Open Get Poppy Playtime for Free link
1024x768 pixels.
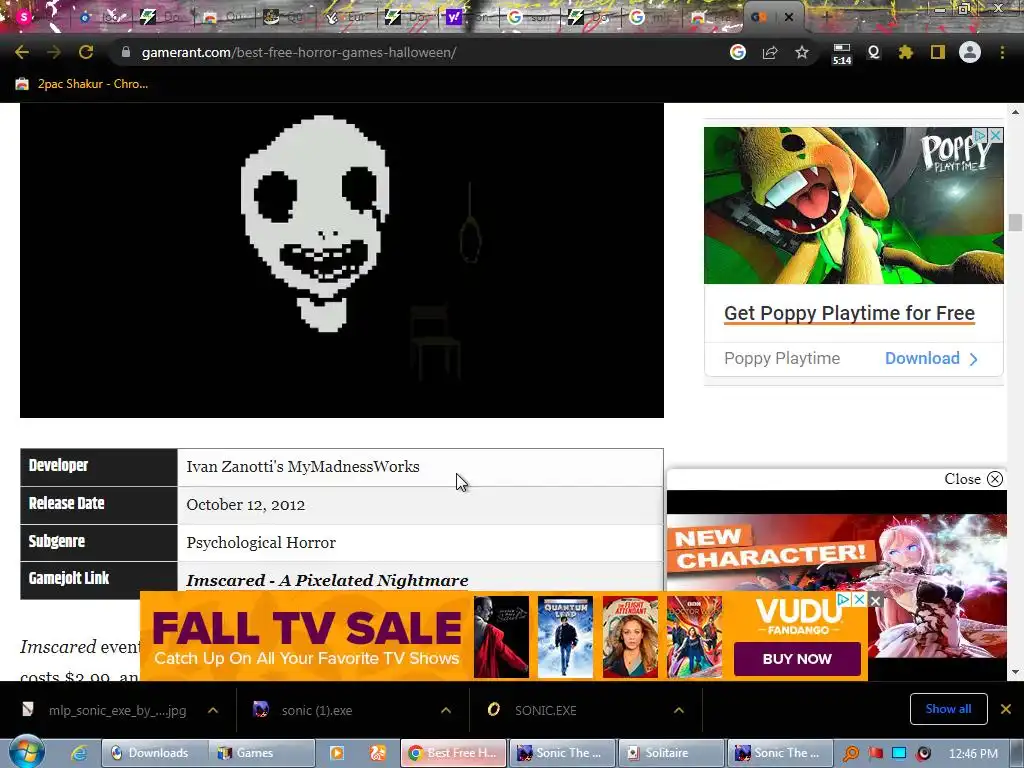pos(849,313)
